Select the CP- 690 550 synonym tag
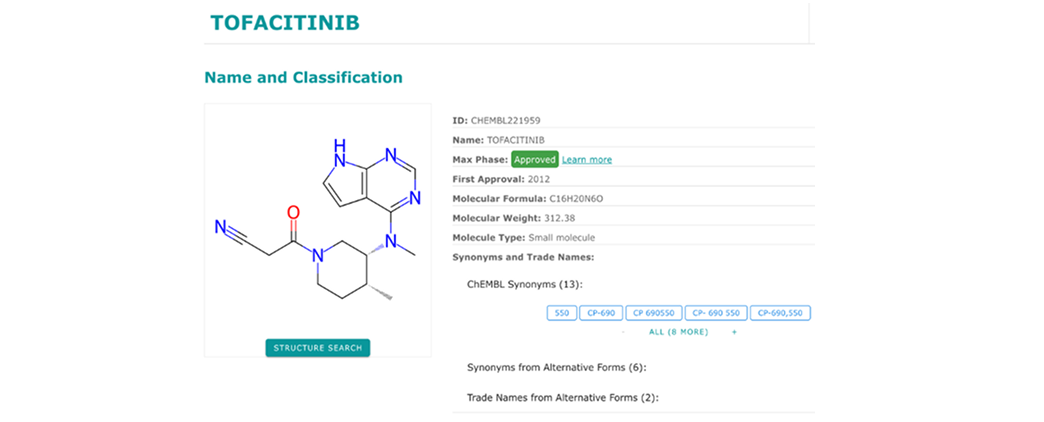Image resolution: width=1044 pixels, height=422 pixels. tap(716, 313)
